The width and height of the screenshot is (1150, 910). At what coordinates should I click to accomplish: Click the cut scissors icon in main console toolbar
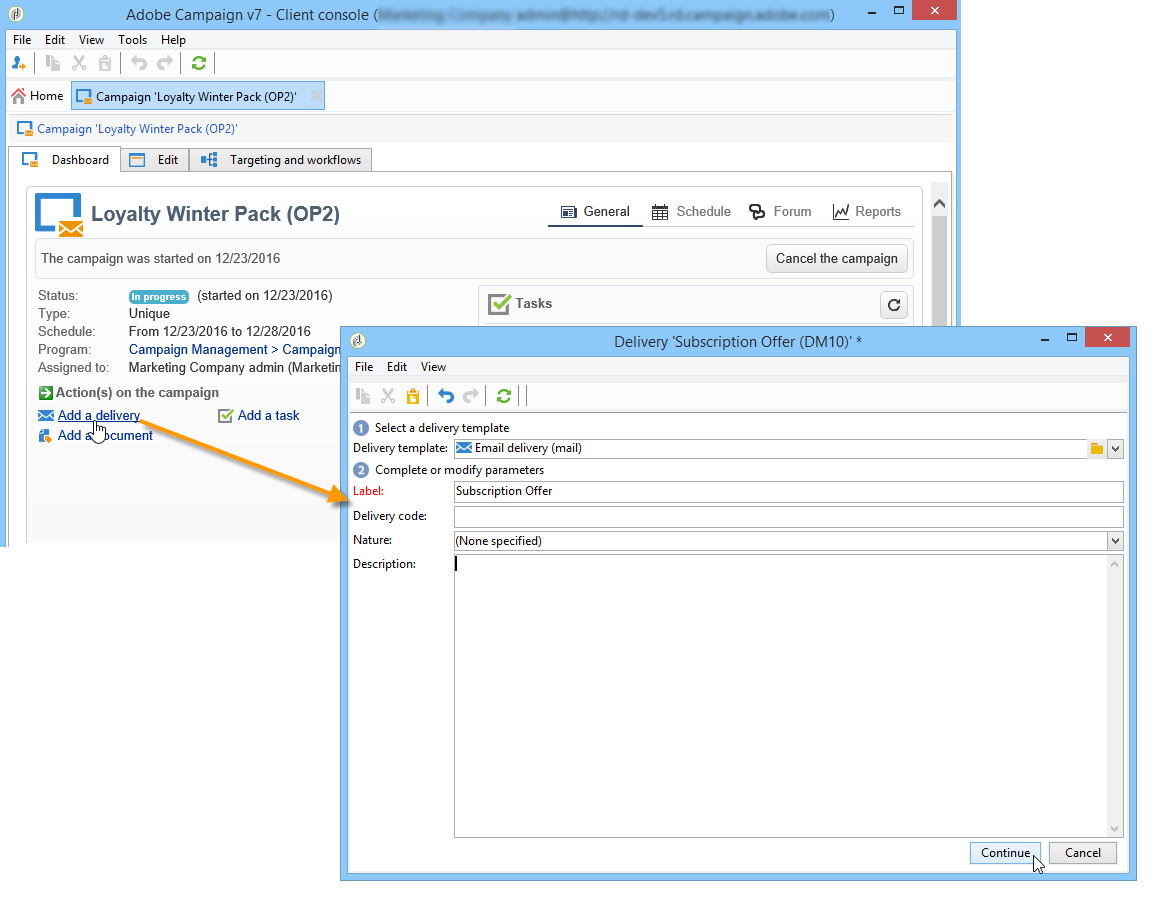click(x=79, y=64)
